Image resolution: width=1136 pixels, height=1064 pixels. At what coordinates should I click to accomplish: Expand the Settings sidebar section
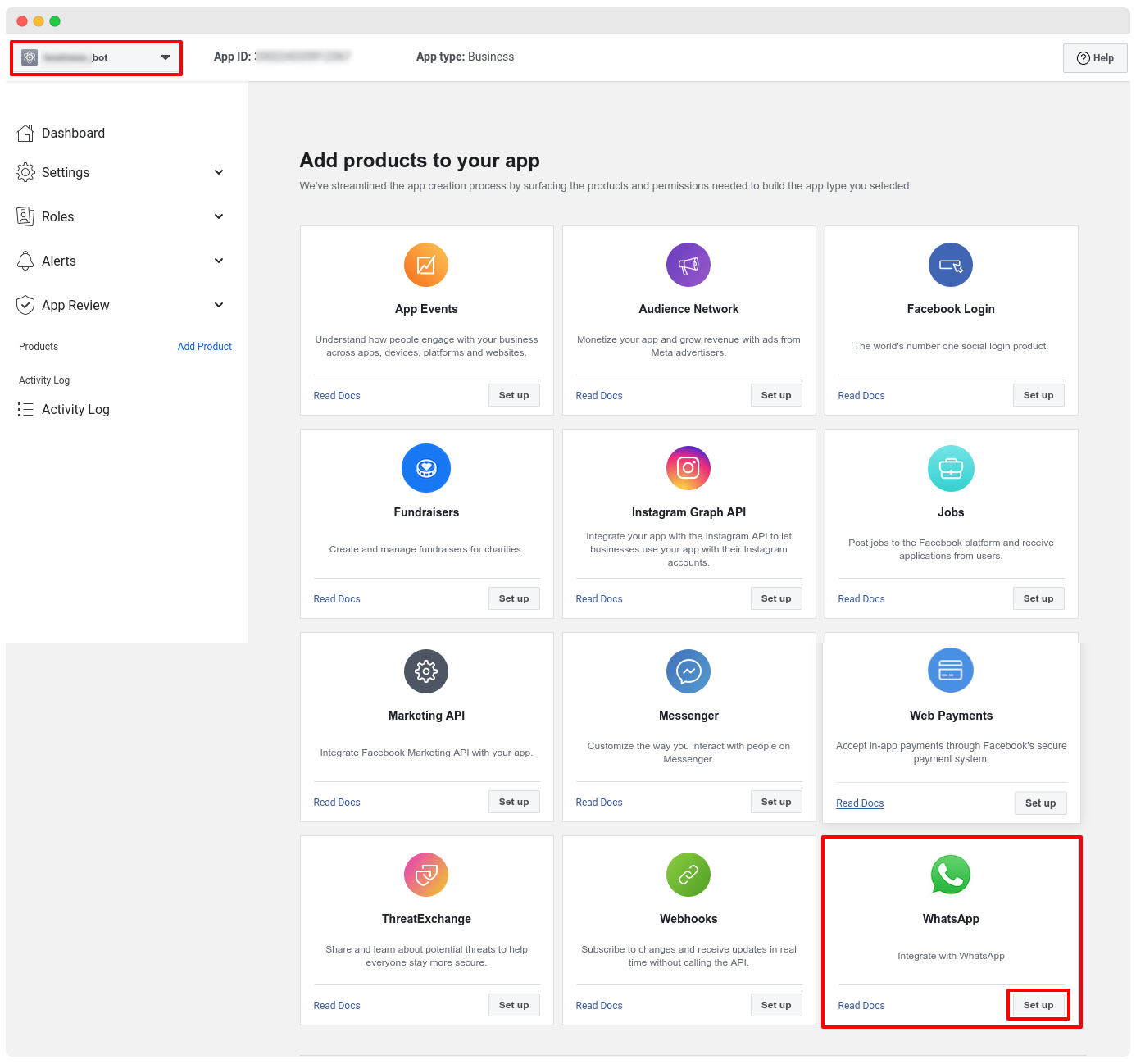218,172
